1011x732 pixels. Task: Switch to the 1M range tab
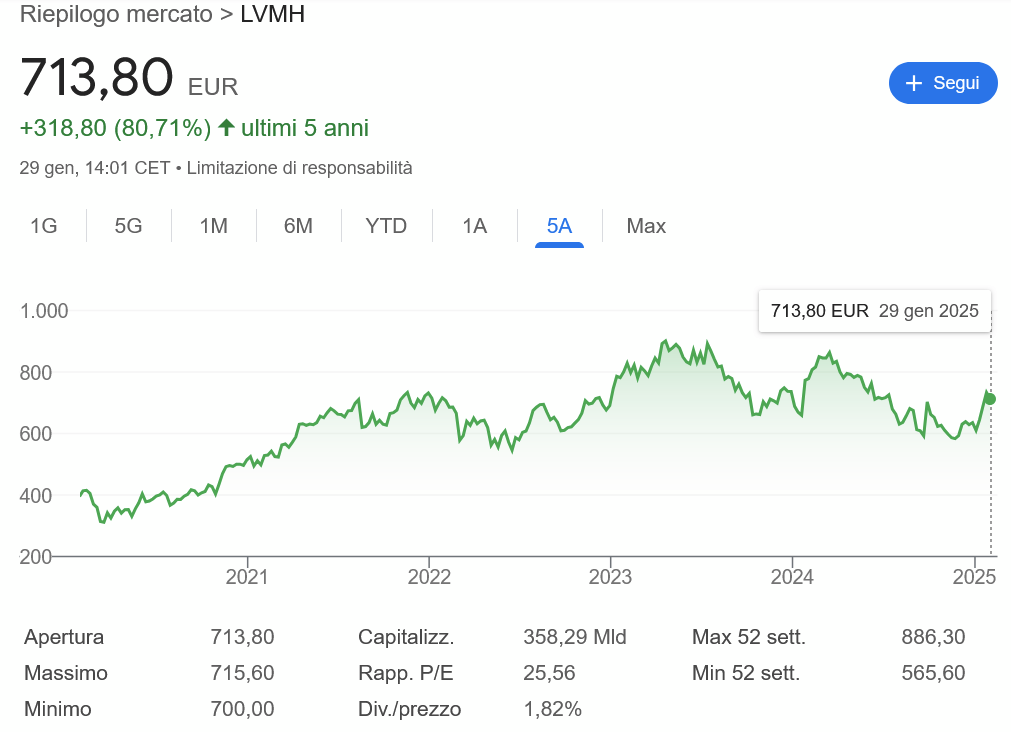point(213,226)
